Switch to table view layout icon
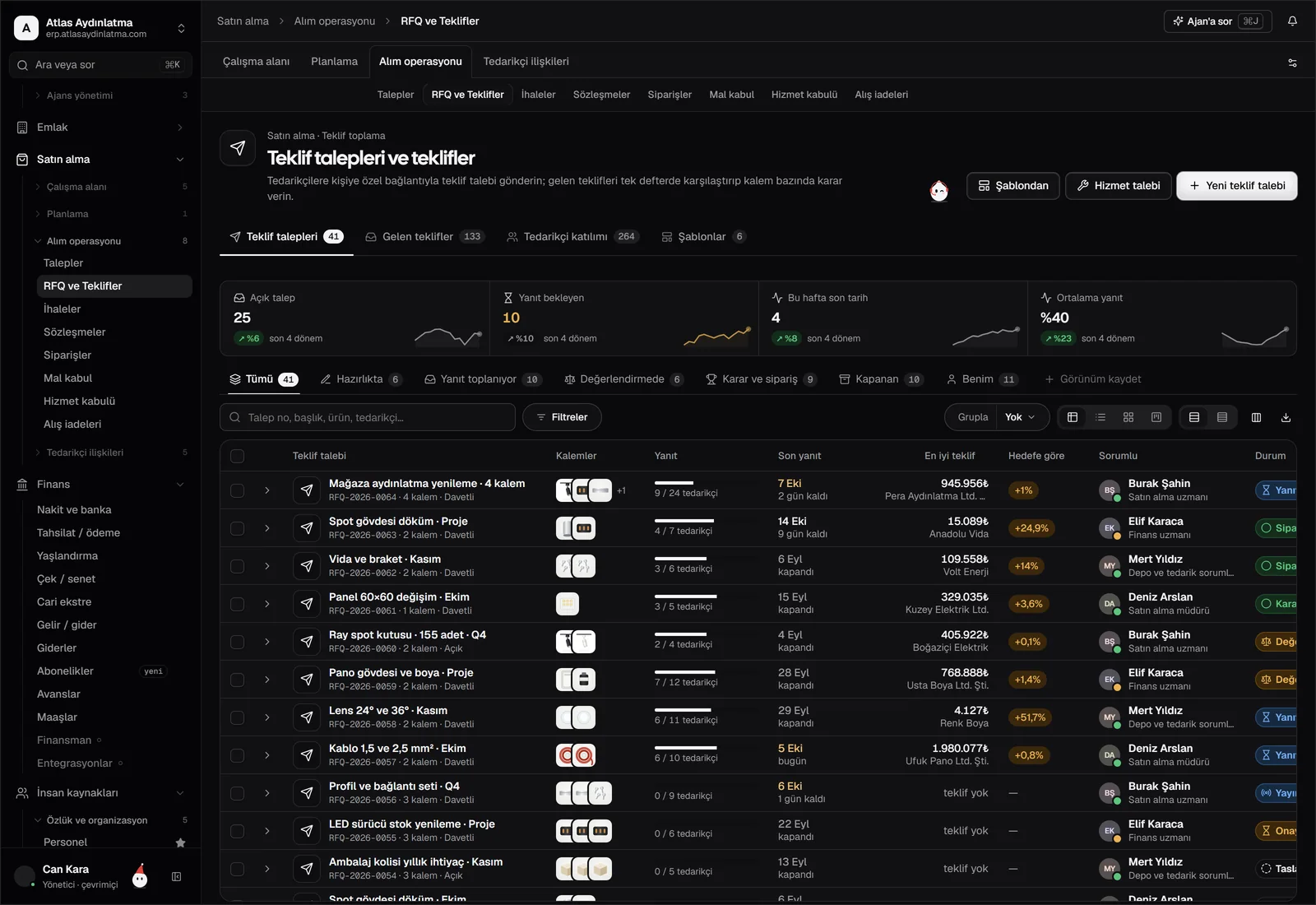 (x=1073, y=418)
